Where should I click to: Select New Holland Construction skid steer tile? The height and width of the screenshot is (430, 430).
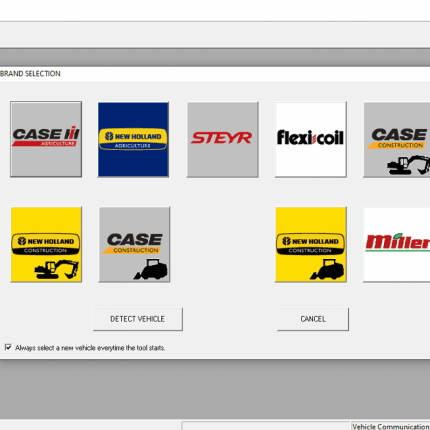click(311, 244)
